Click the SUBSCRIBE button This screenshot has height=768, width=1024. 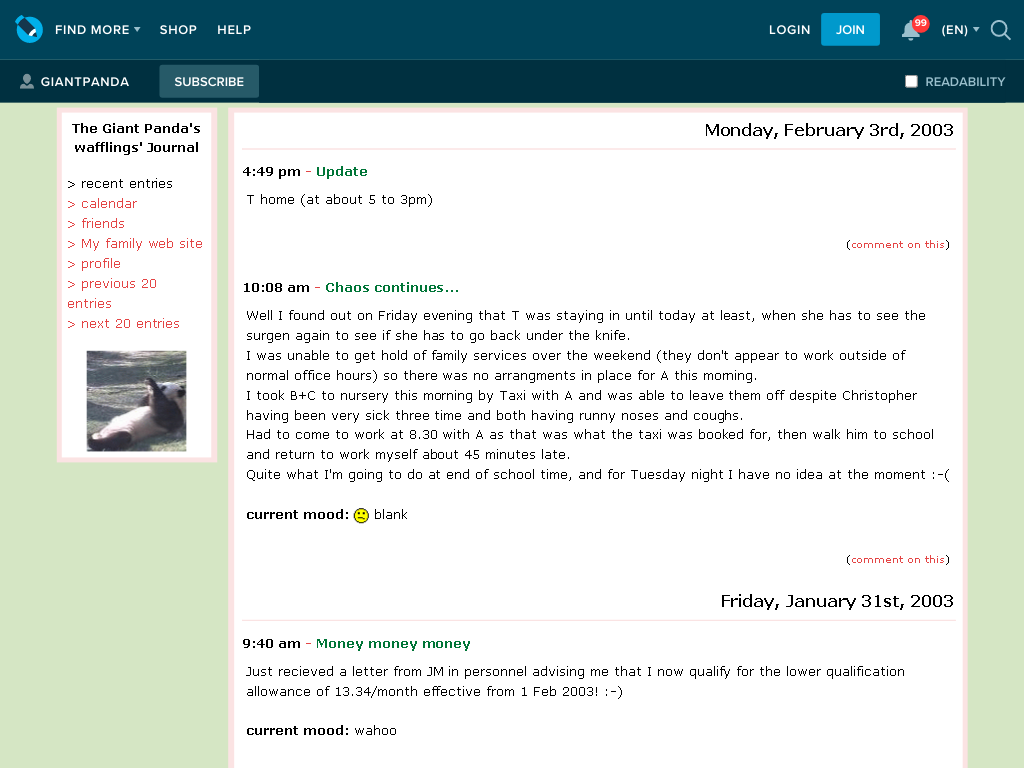point(209,82)
